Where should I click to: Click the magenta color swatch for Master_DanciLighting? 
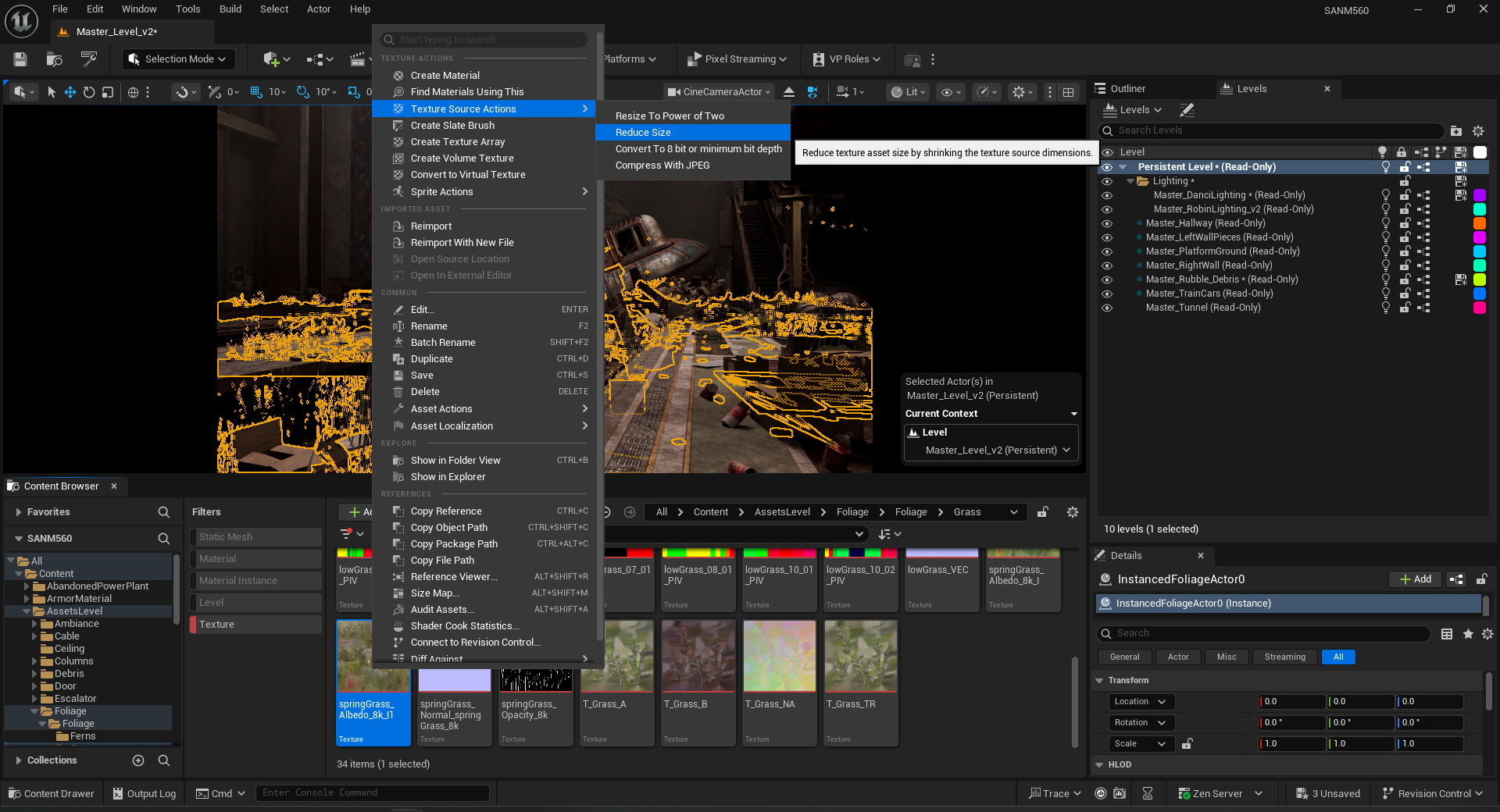(1479, 195)
